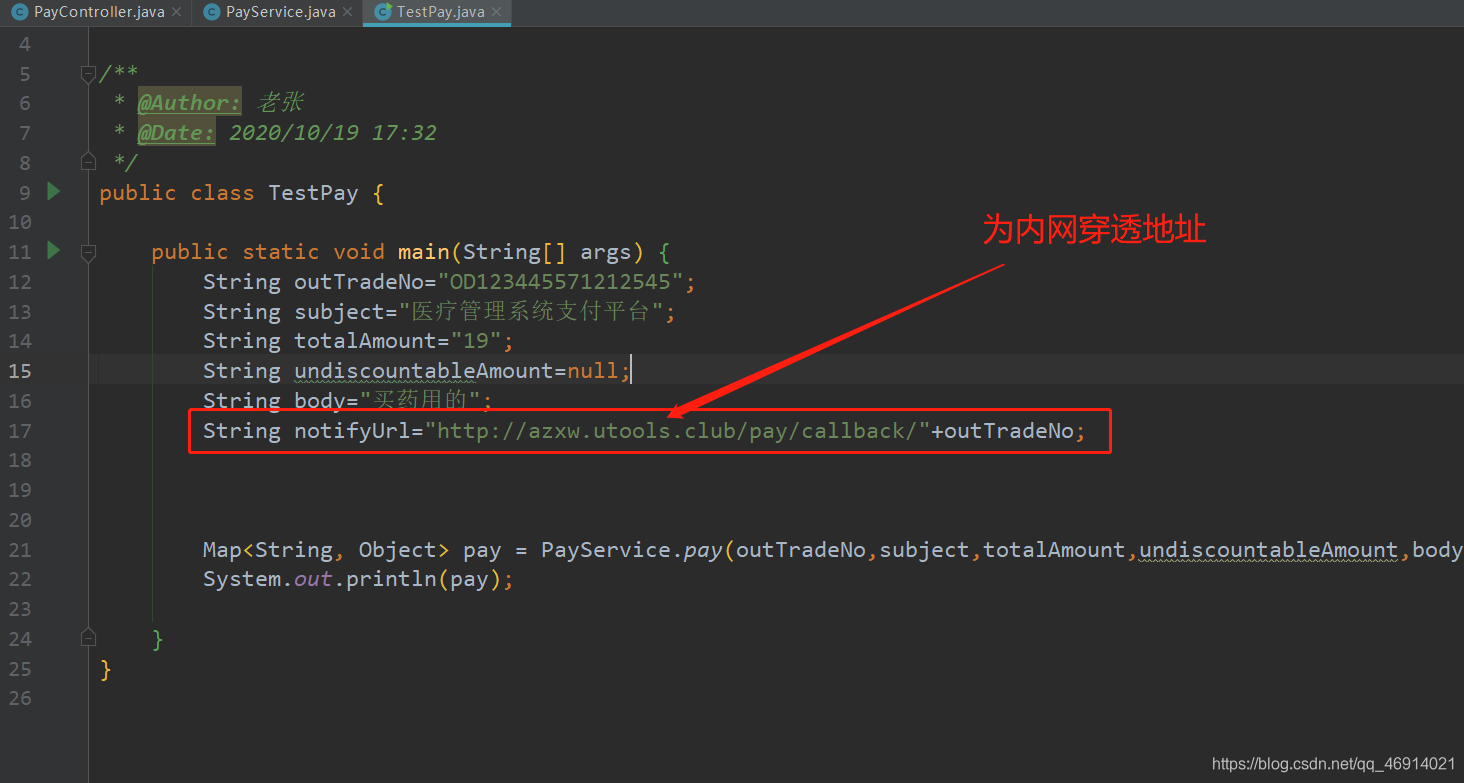The image size is (1464, 783).
Task: Run main method via gutter arrow on line 11
Action: [x=54, y=250]
